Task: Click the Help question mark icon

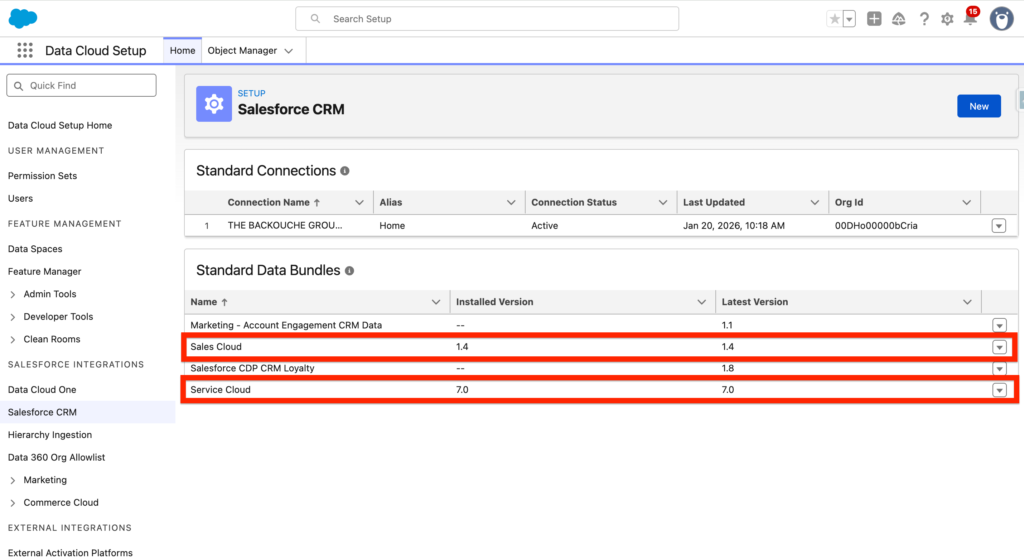Action: [x=923, y=19]
